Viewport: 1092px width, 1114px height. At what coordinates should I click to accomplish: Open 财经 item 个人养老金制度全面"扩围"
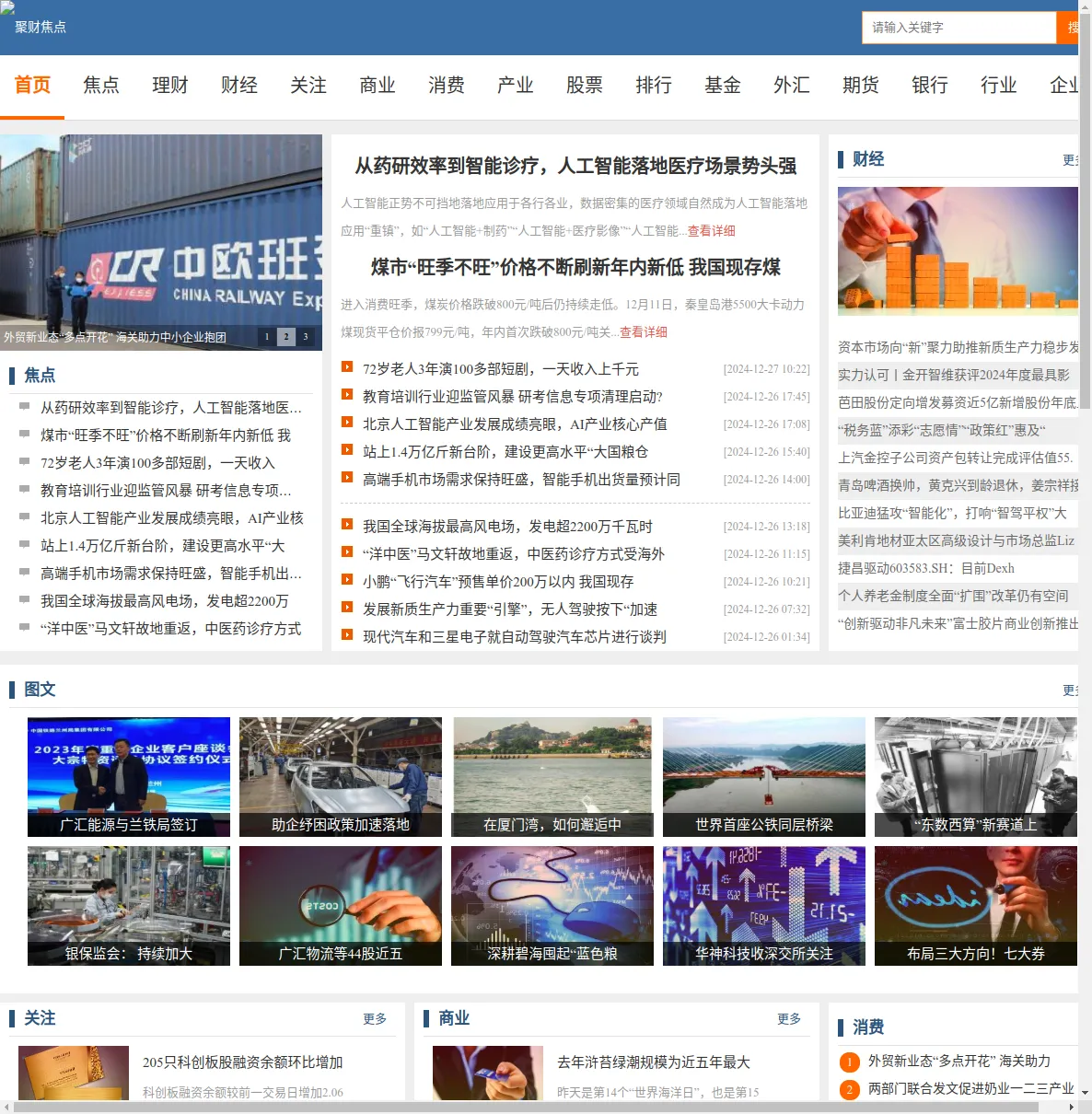point(953,596)
